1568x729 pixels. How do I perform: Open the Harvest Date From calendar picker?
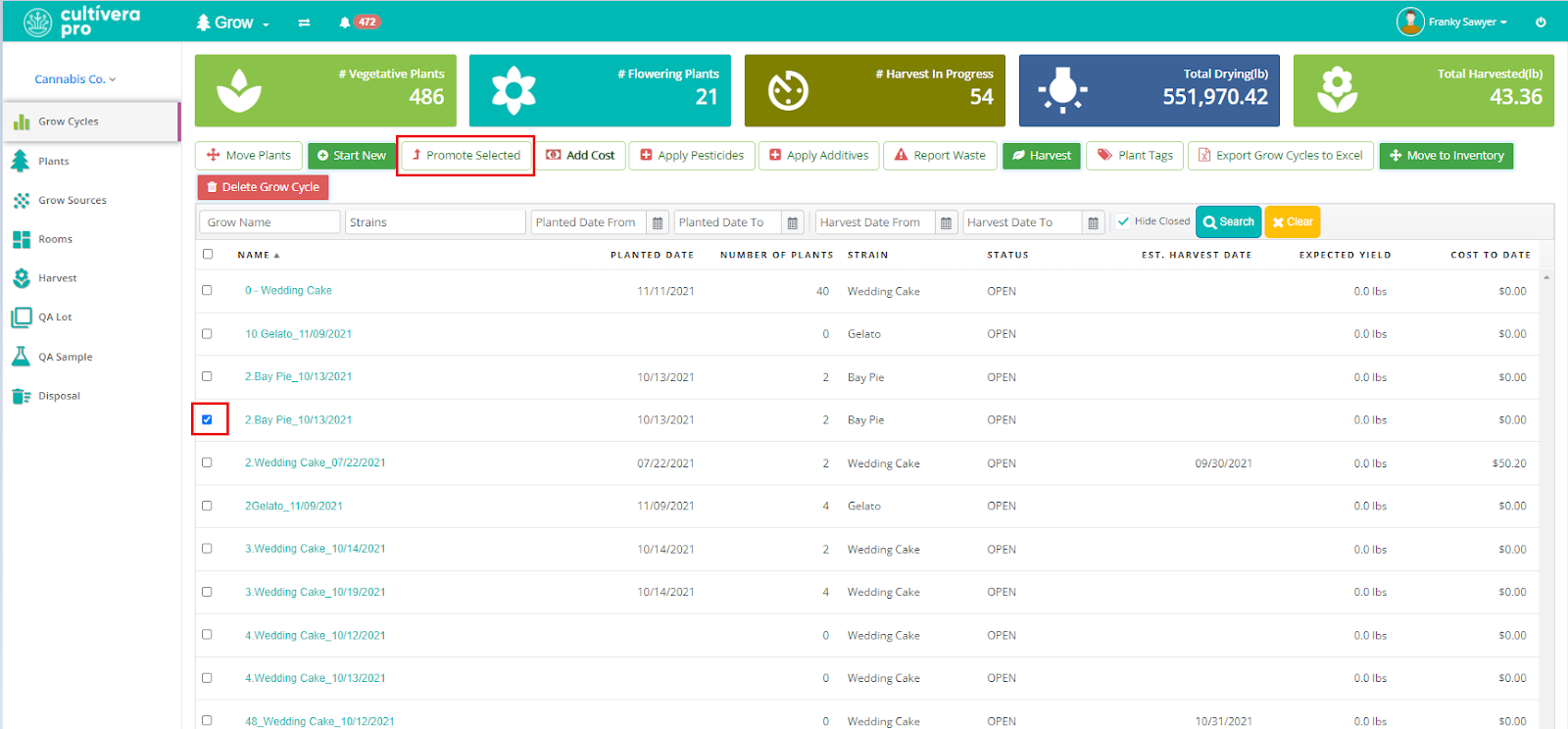(946, 222)
